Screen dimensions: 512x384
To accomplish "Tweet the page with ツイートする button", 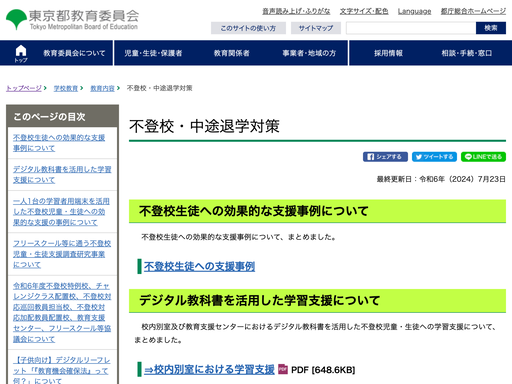I will tap(434, 157).
